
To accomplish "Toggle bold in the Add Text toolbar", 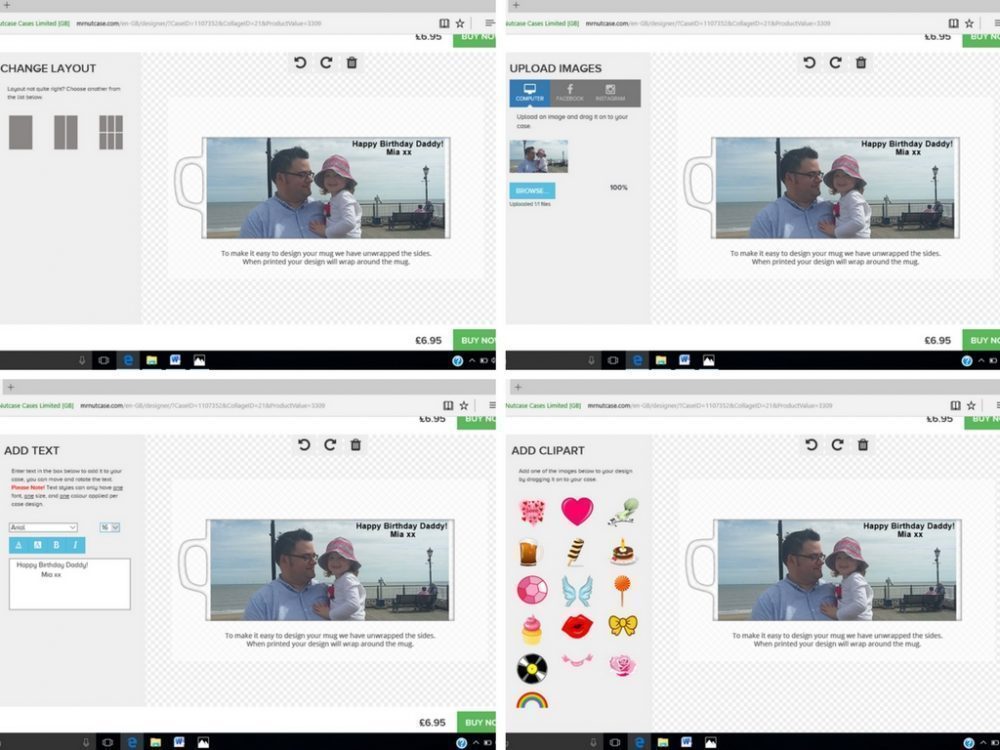I will (56, 545).
